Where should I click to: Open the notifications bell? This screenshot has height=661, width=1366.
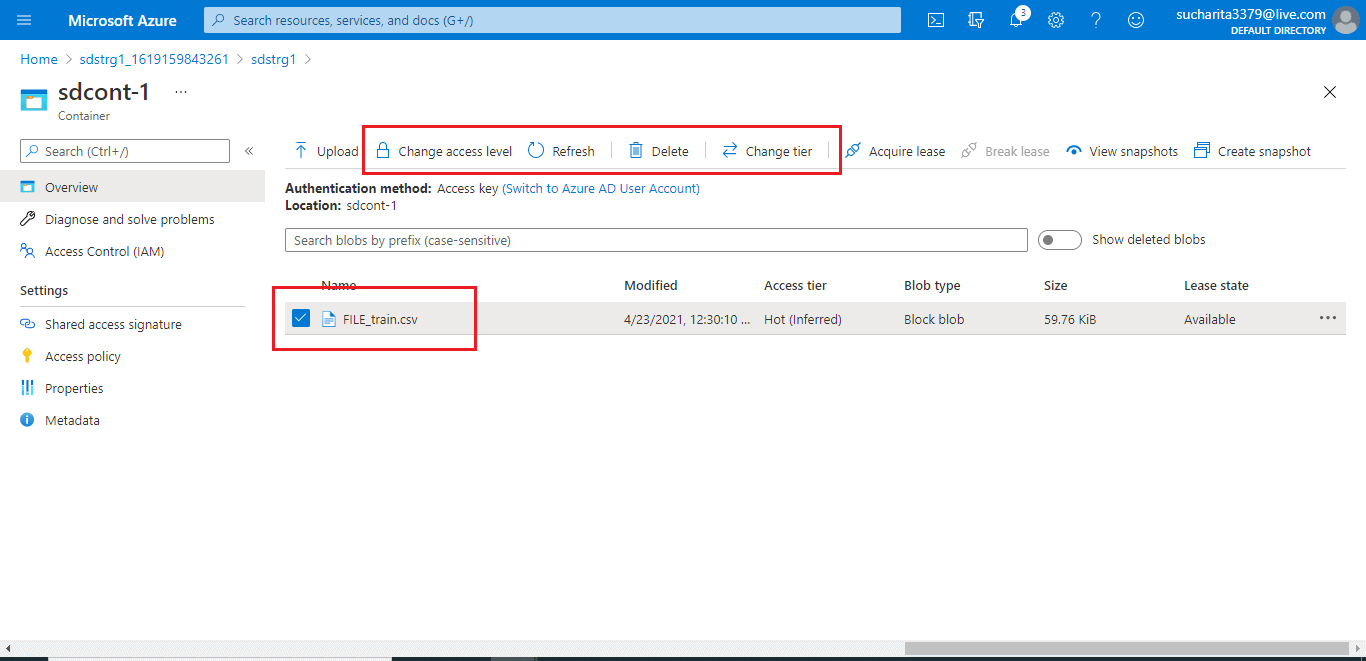point(1016,20)
